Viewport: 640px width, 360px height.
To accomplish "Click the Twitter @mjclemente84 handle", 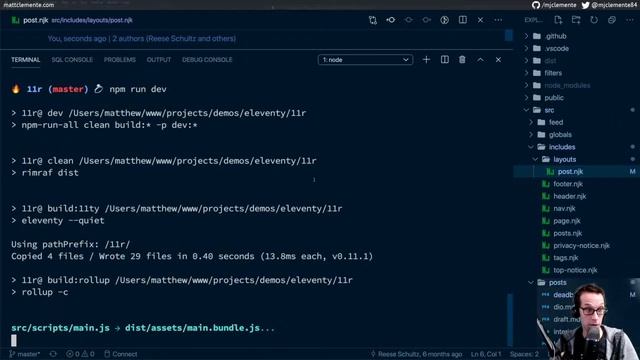I will click(609, 5).
